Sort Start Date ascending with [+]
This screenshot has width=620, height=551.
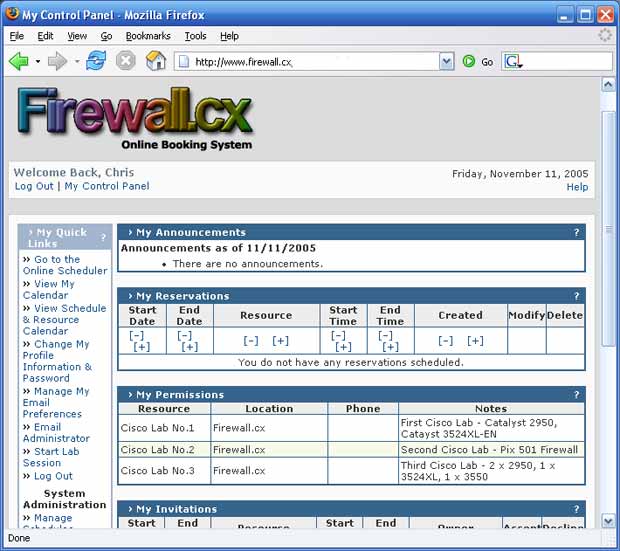point(142,347)
